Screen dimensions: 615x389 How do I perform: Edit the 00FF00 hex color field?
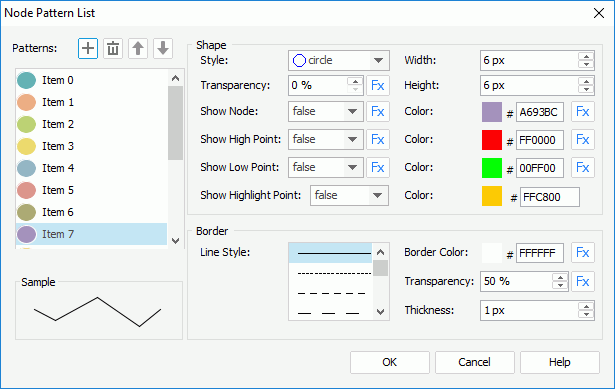point(540,168)
